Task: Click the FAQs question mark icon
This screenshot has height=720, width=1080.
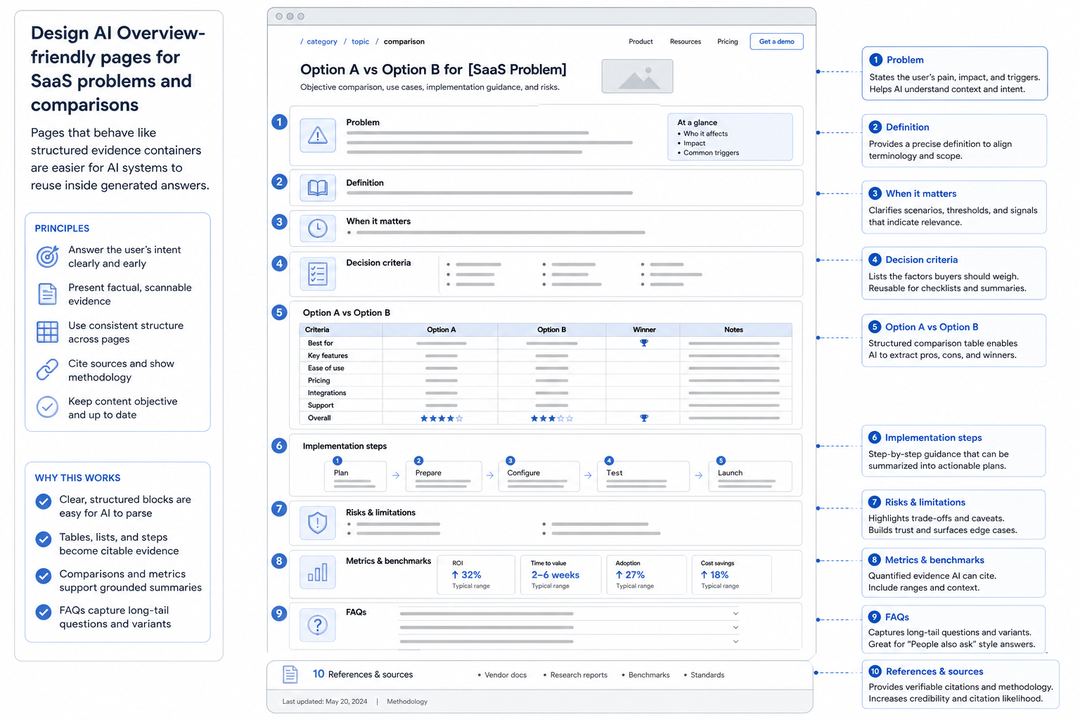Action: [318, 625]
